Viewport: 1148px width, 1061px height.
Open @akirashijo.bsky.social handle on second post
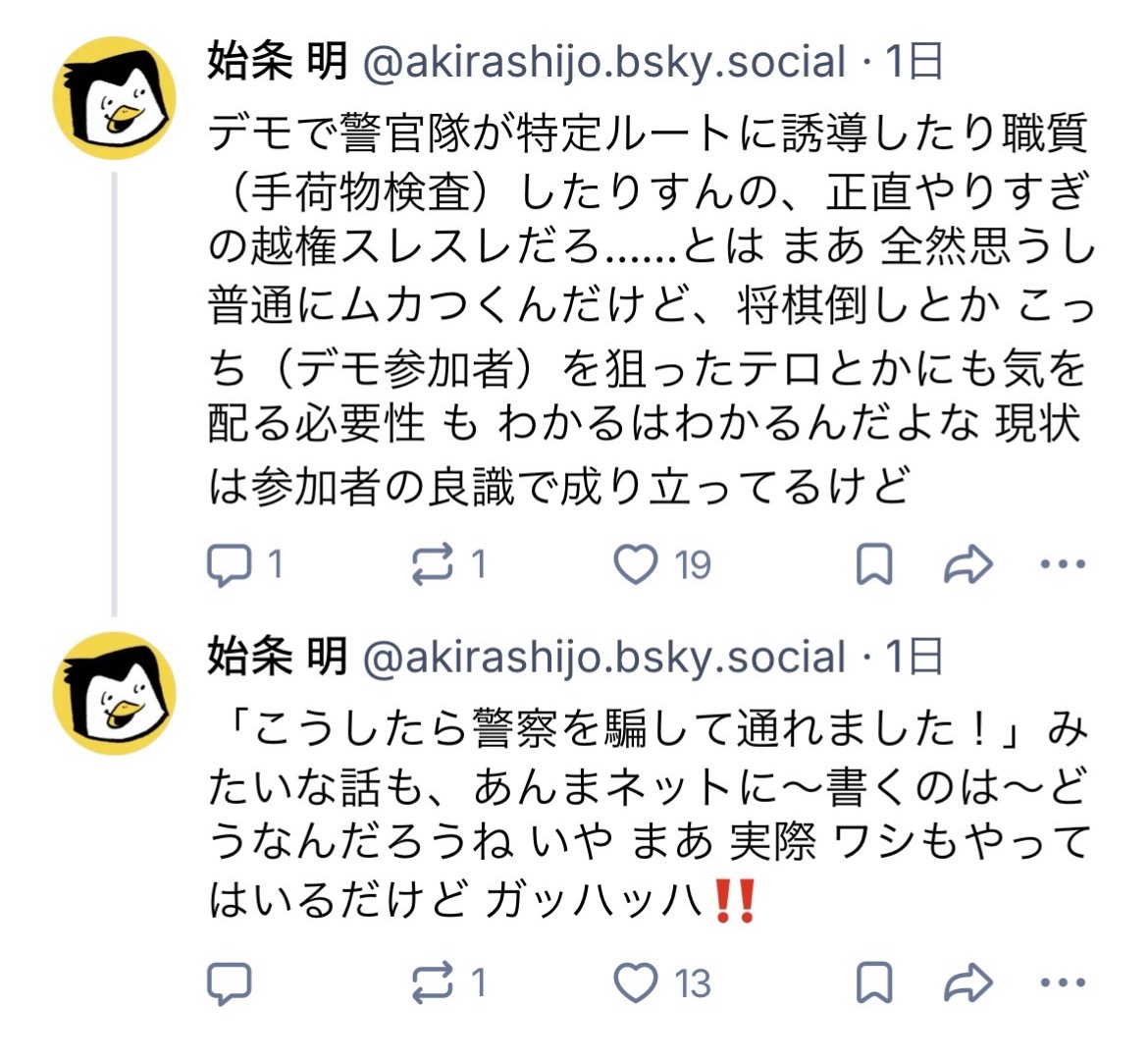[603, 657]
